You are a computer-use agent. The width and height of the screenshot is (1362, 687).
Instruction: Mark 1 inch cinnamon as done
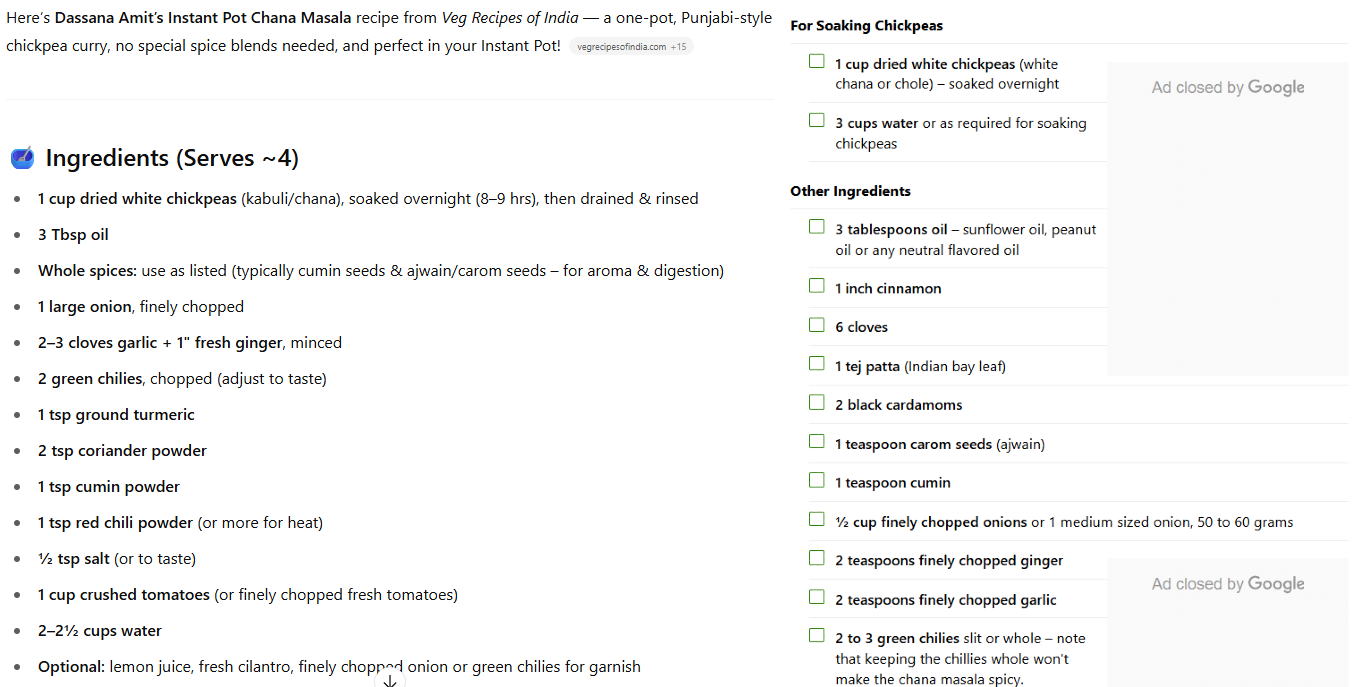(x=817, y=286)
